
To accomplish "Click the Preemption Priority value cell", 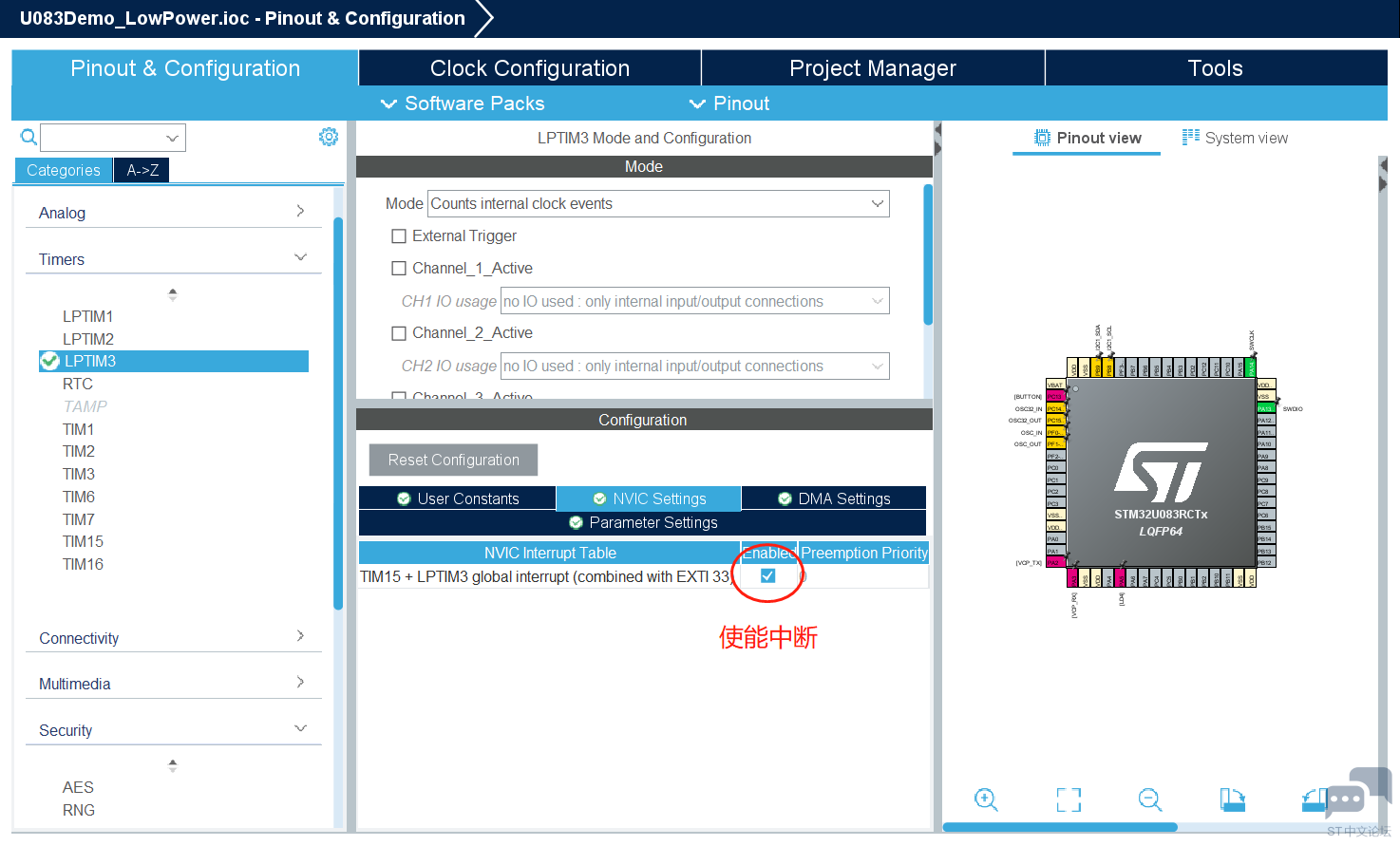I will pos(863,576).
